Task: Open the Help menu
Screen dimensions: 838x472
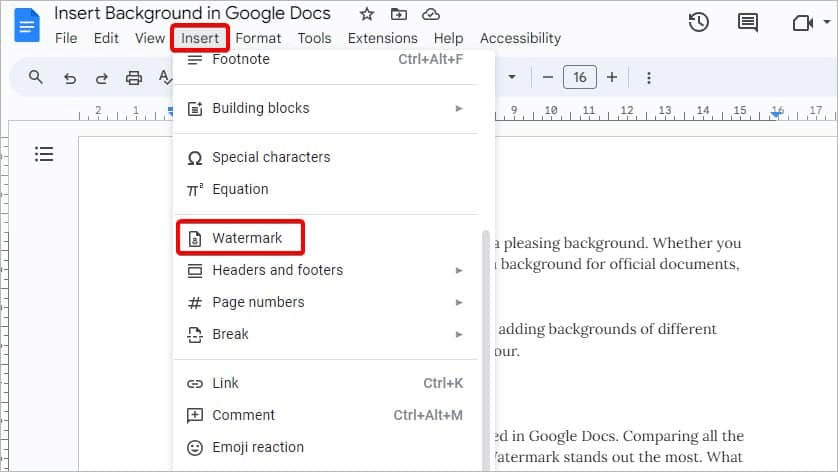Action: [x=448, y=38]
